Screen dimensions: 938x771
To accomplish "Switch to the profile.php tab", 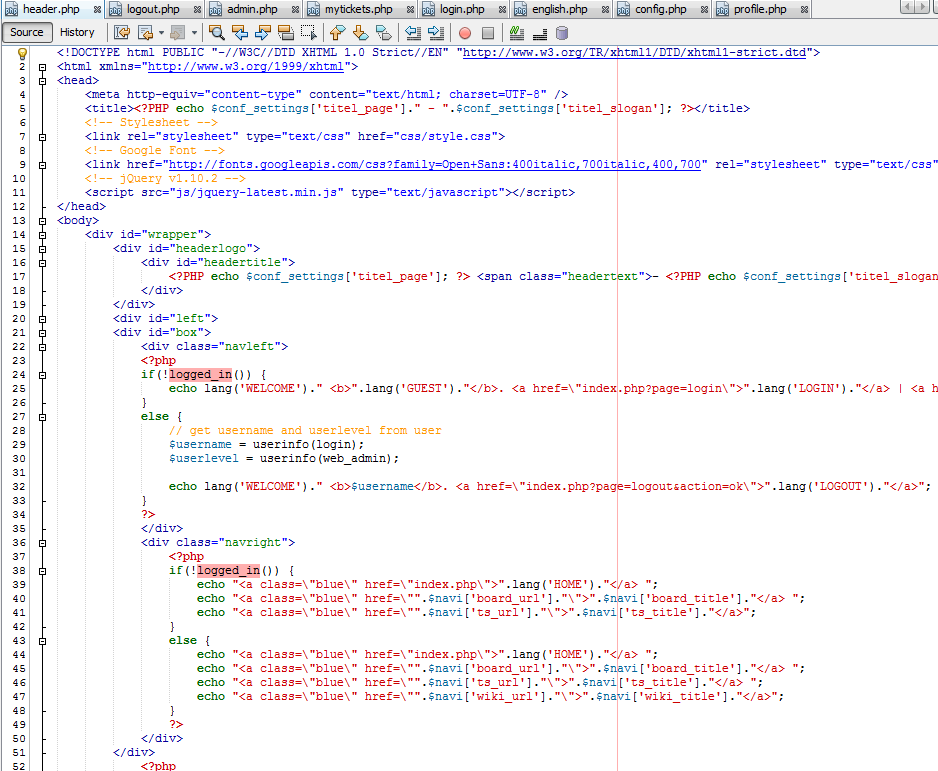I will click(x=760, y=10).
